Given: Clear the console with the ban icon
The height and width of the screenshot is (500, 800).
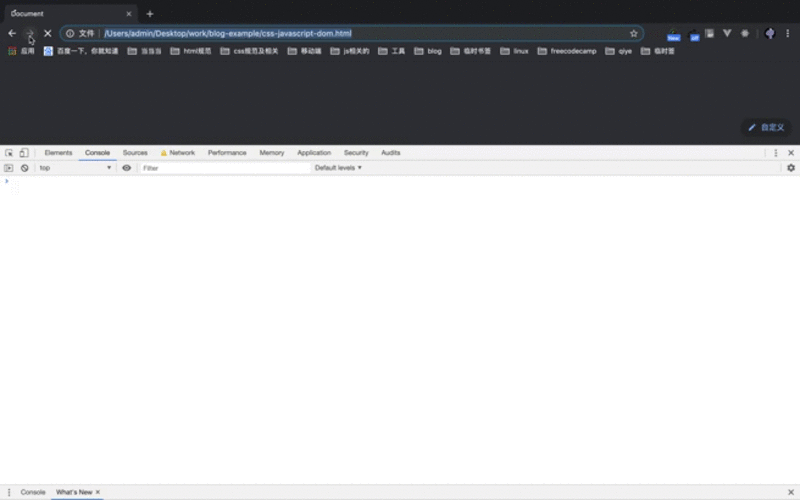Looking at the screenshot, I should [24, 168].
